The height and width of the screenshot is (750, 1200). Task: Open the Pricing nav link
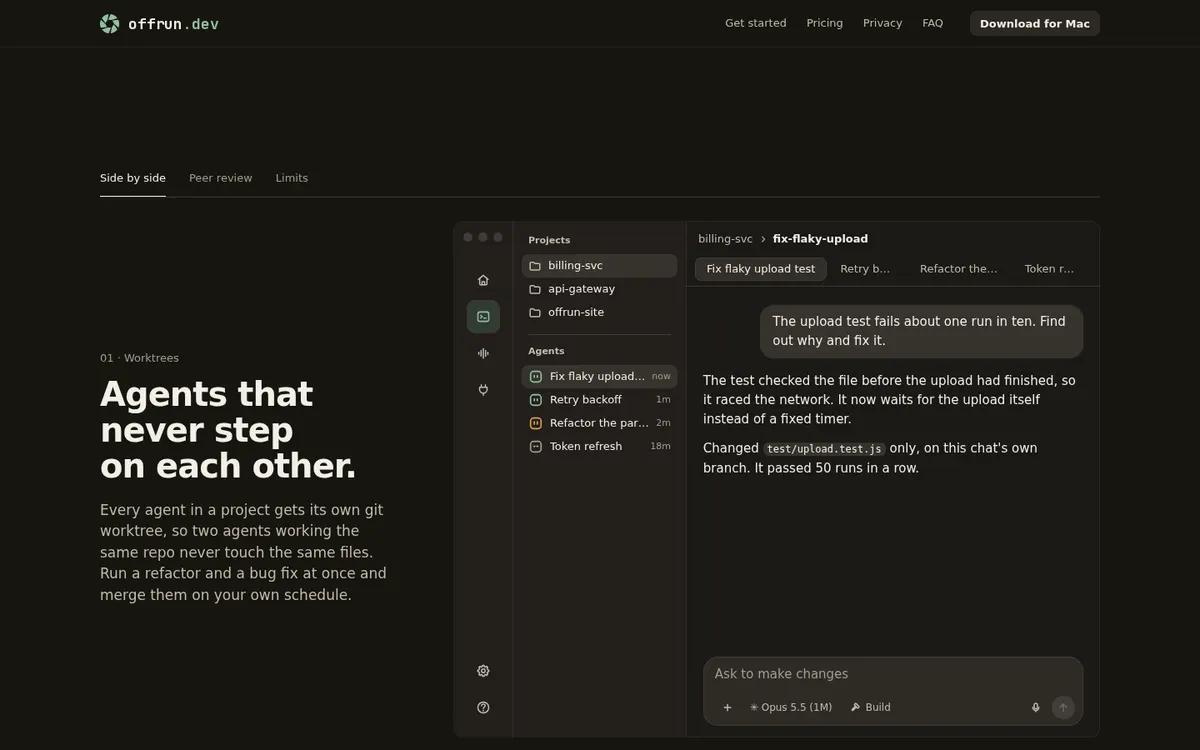825,23
